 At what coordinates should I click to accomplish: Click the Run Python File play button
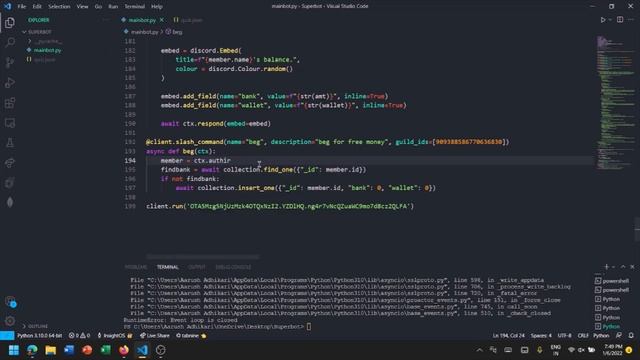(x=603, y=20)
